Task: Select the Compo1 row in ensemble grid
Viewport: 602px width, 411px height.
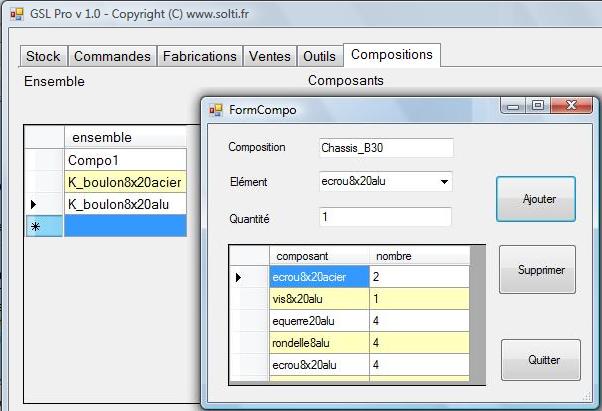Action: (125, 160)
